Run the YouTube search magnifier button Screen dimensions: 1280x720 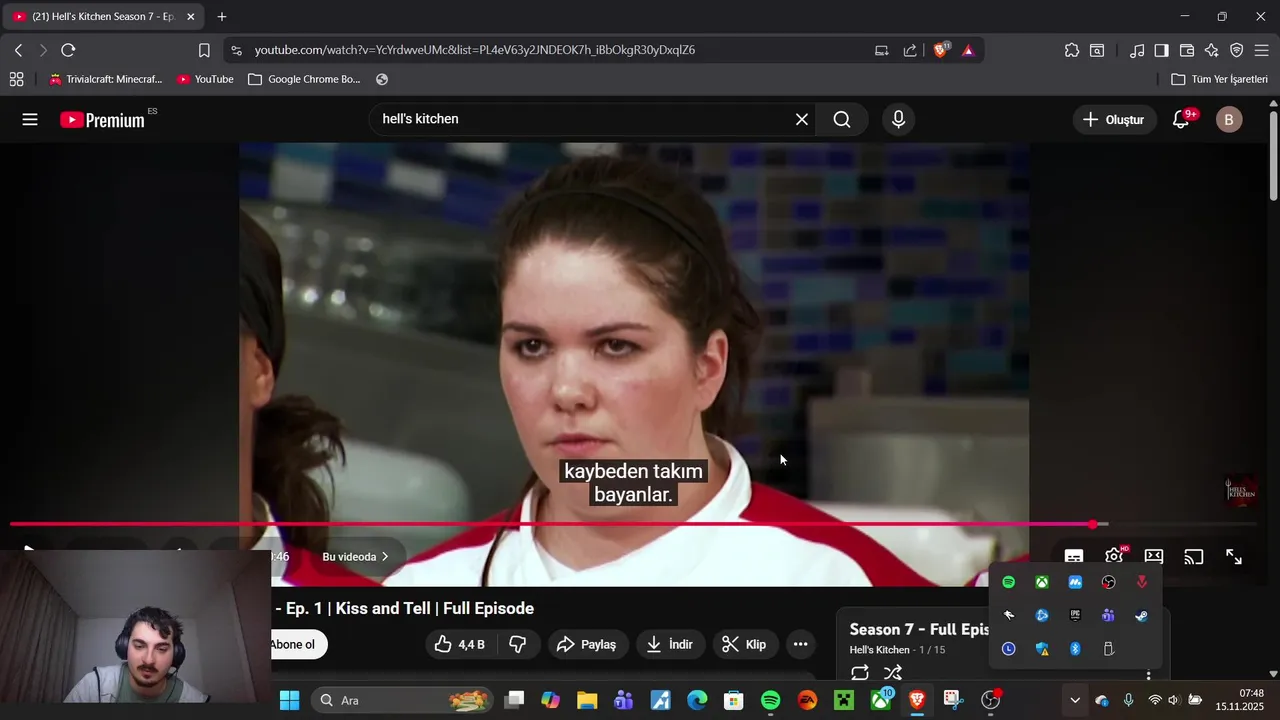[842, 120]
